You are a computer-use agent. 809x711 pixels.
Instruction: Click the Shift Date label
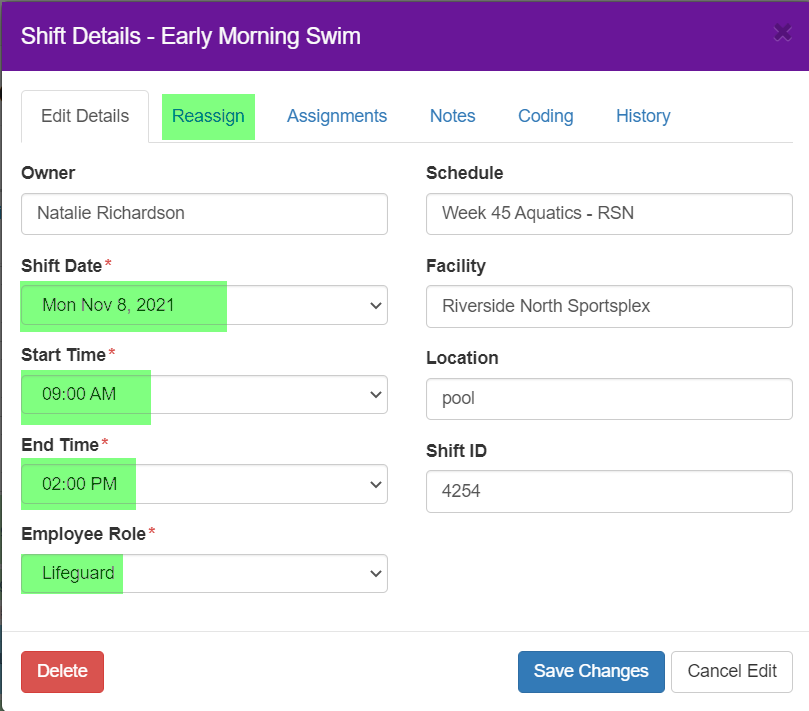61,266
